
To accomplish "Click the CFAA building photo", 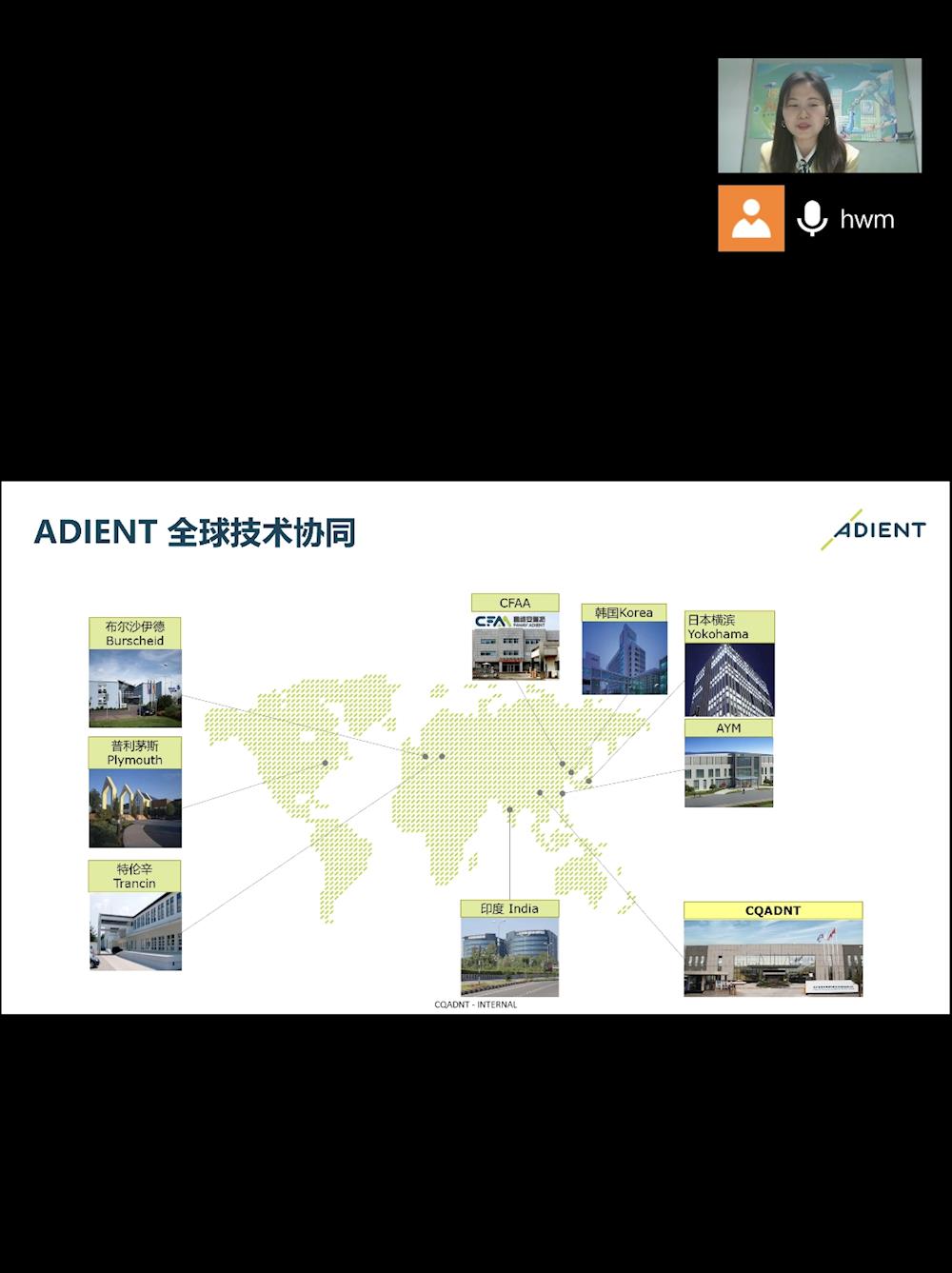I will [x=515, y=646].
